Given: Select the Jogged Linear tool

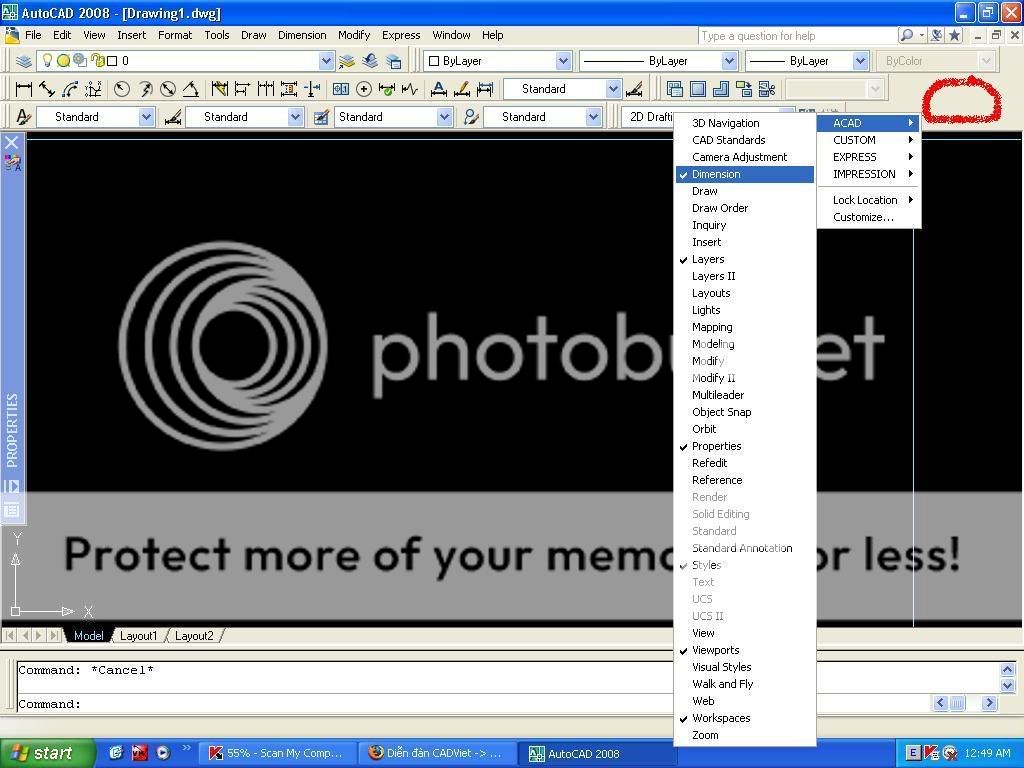Looking at the screenshot, I should pos(409,89).
